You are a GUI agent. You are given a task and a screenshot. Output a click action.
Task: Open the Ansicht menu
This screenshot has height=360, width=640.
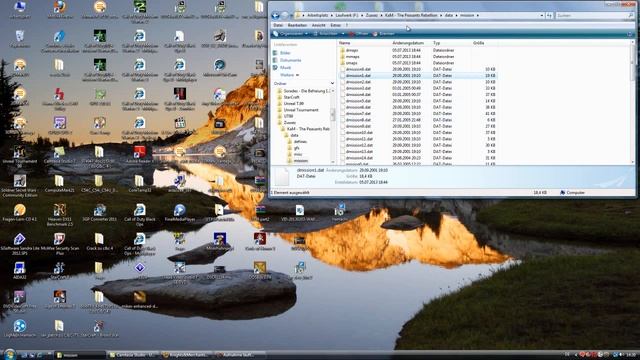pyautogui.click(x=318, y=25)
